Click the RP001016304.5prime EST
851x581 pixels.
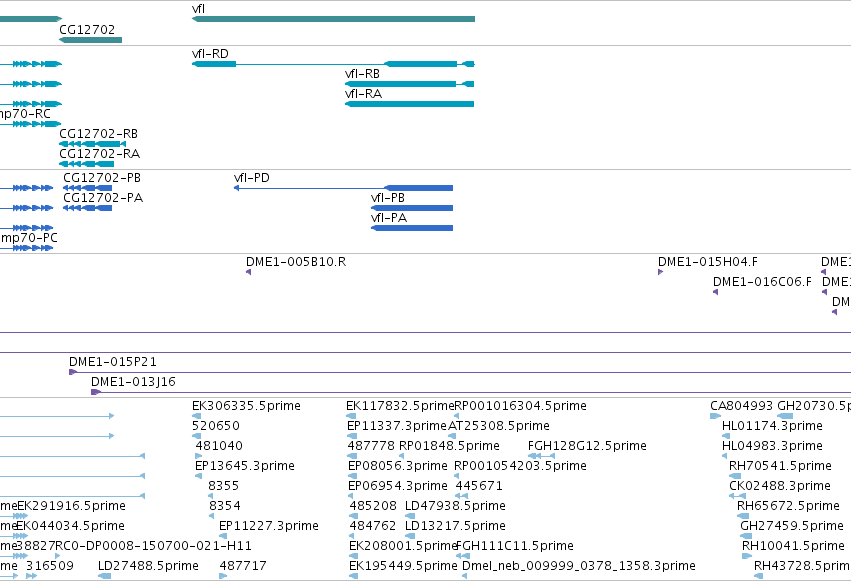(x=457, y=416)
